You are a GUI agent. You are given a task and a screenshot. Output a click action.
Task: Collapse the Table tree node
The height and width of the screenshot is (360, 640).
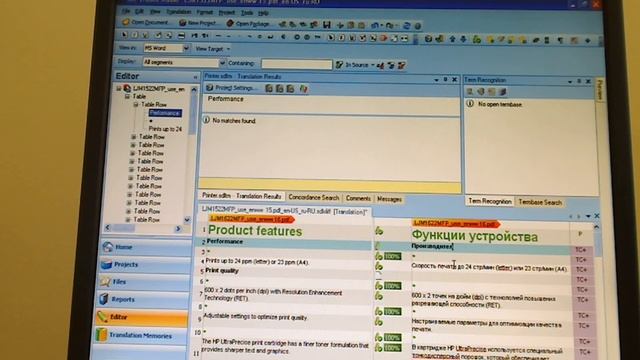[127, 96]
